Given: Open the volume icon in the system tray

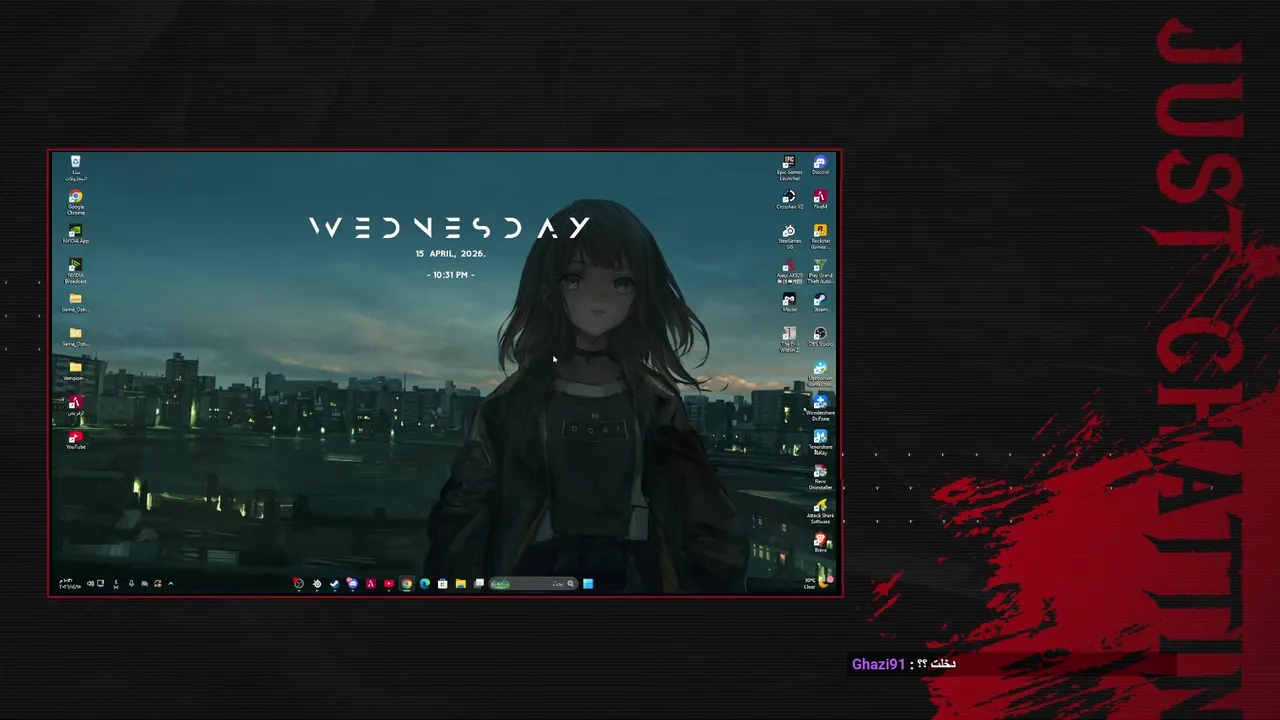Looking at the screenshot, I should (90, 584).
